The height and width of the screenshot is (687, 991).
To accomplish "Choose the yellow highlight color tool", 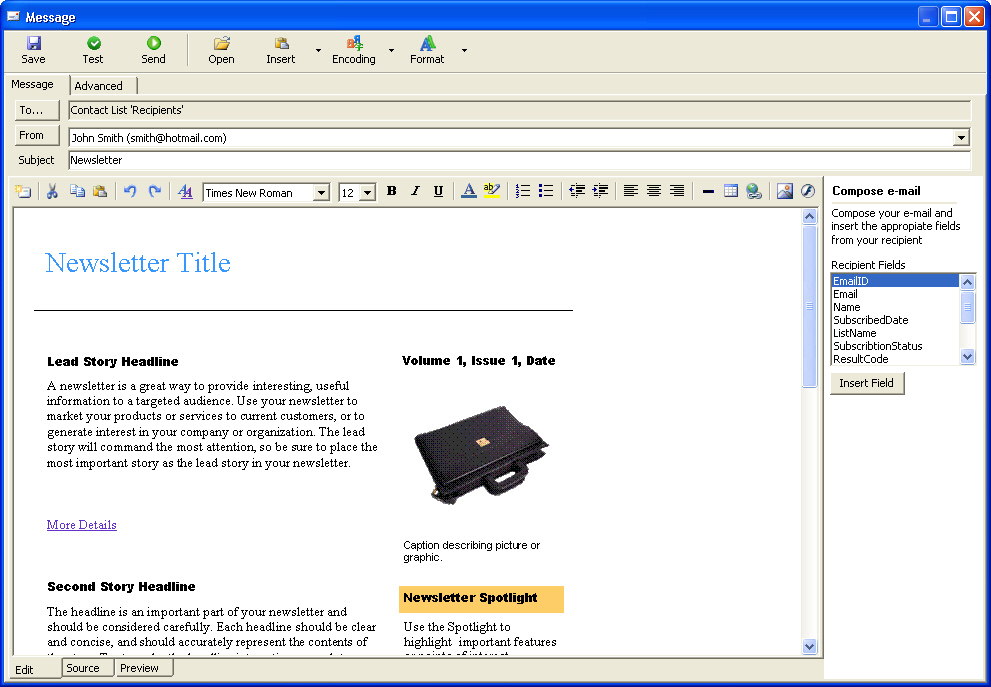I will [x=492, y=191].
